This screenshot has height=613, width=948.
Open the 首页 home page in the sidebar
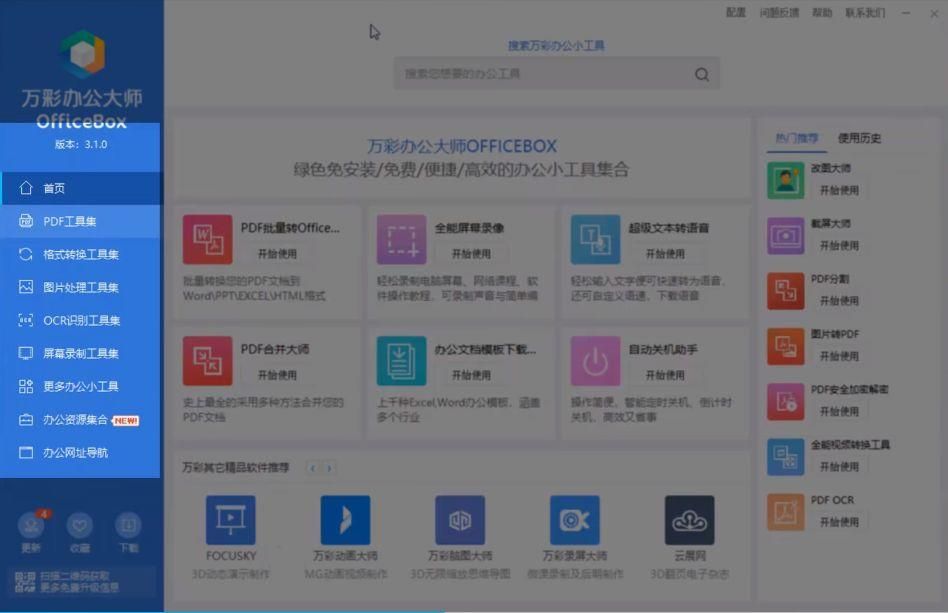pos(82,188)
